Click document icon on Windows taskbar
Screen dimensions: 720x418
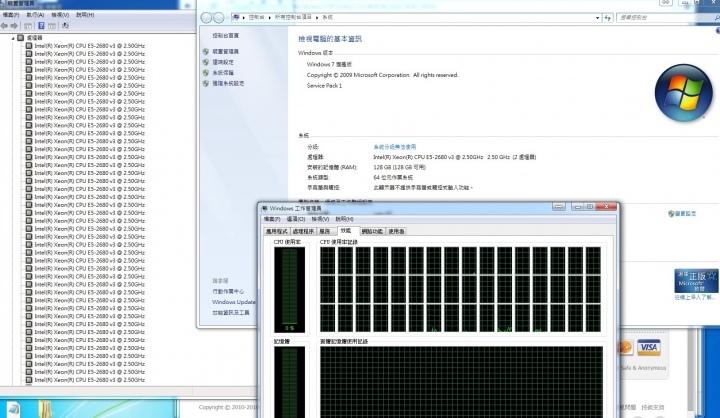(x=13, y=410)
